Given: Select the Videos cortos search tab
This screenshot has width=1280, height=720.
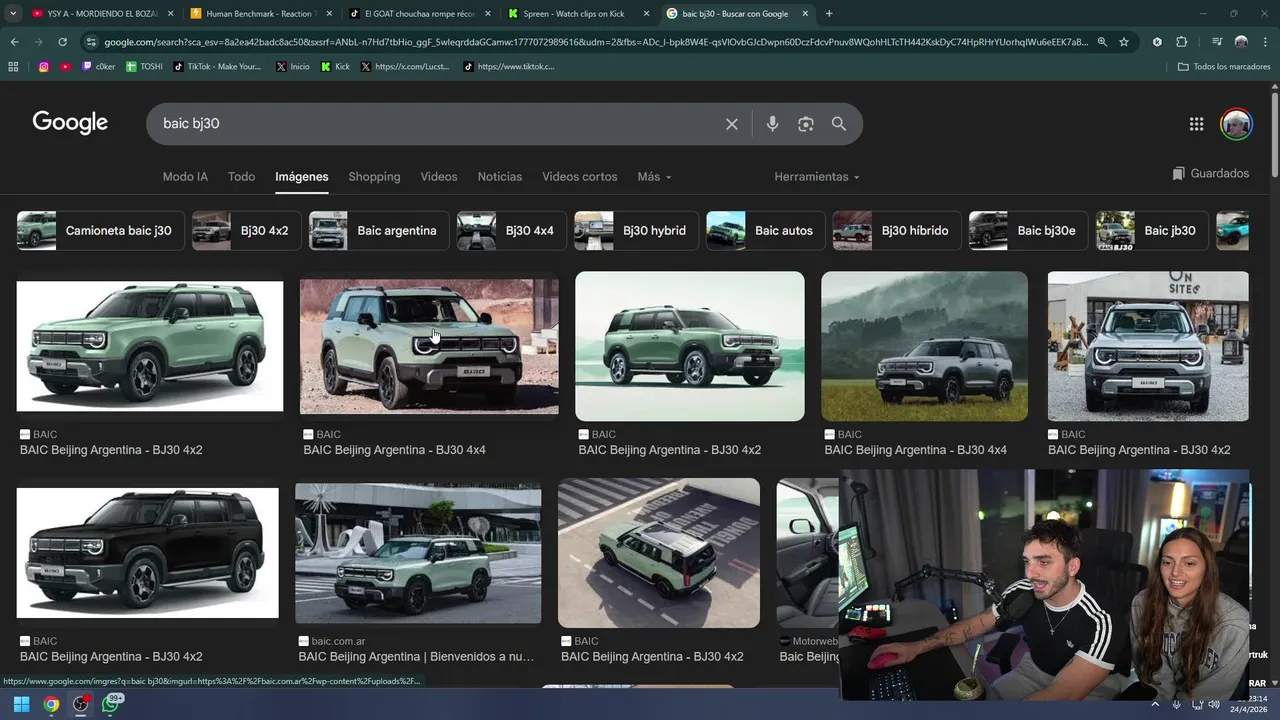Looking at the screenshot, I should click(580, 177).
